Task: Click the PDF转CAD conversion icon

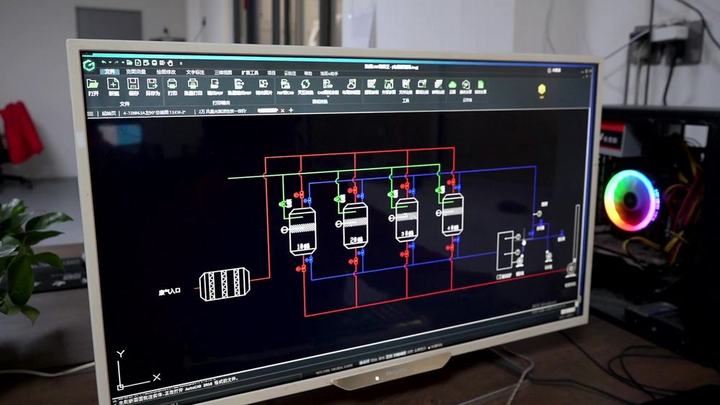Action: 285,84
